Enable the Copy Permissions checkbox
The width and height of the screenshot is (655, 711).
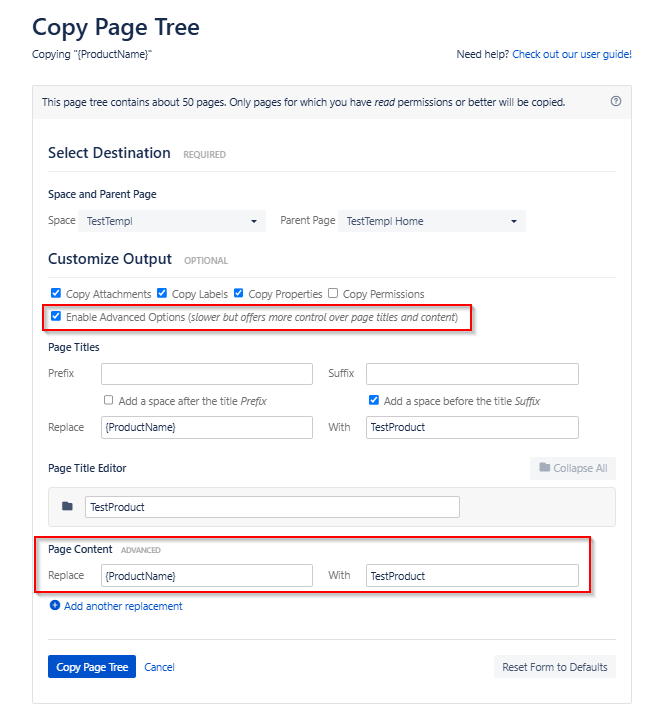click(333, 293)
